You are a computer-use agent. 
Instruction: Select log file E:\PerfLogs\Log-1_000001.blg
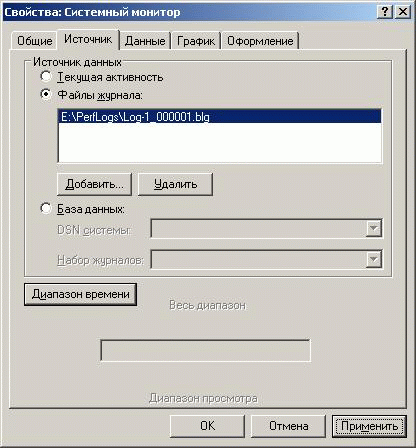click(220, 117)
